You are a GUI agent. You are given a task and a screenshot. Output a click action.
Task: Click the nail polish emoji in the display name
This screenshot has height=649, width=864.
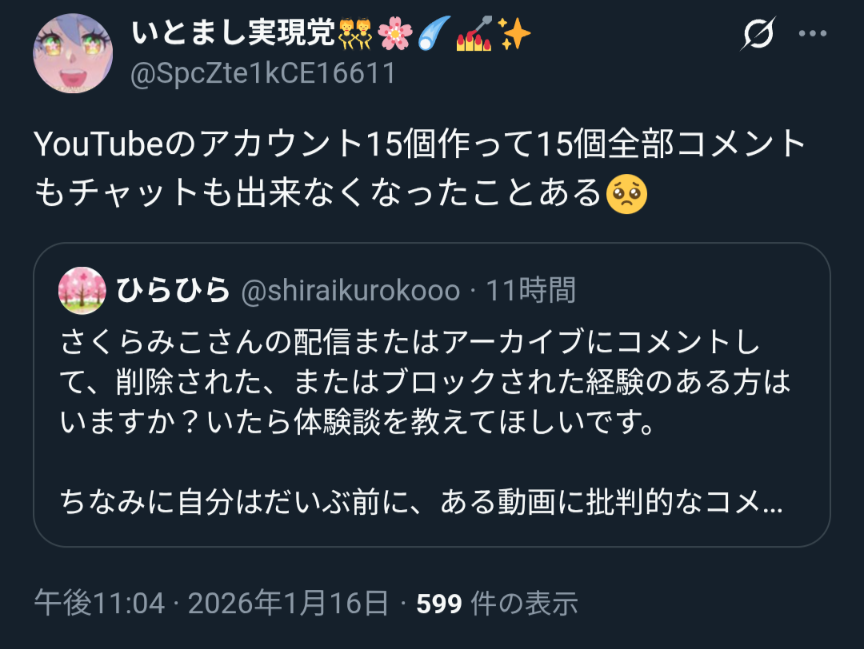tap(473, 34)
